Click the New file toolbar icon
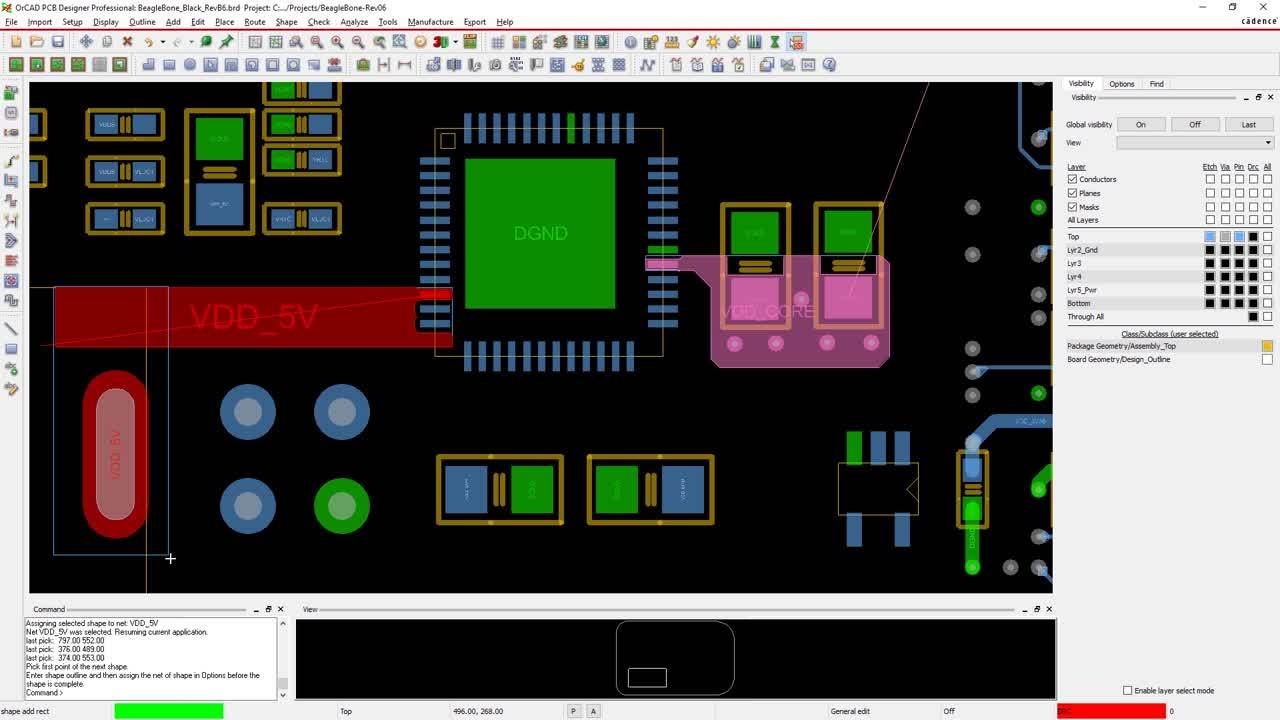Screen dimensions: 1280x720 16,42
